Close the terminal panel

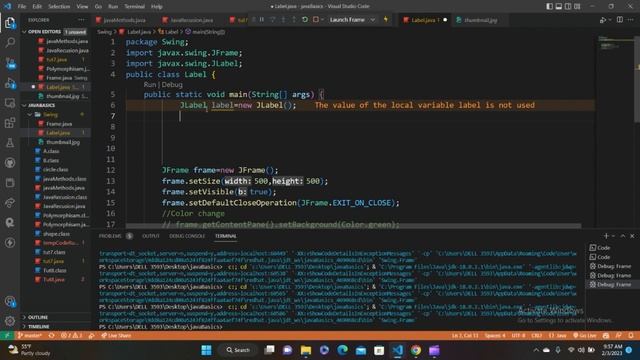632,236
